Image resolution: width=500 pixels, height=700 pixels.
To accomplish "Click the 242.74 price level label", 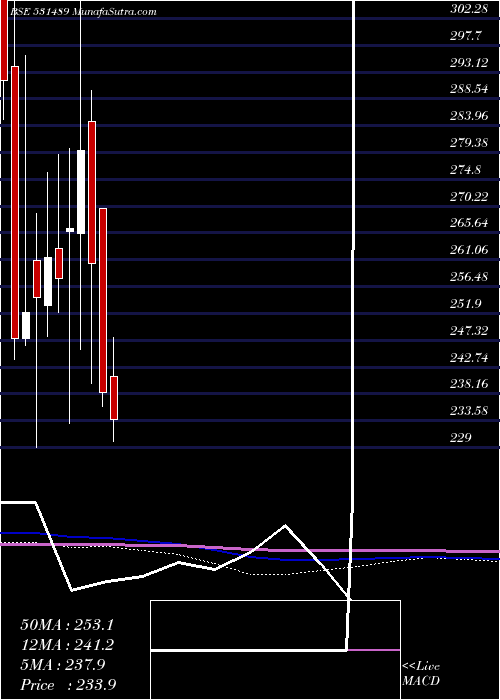I will point(468,357).
